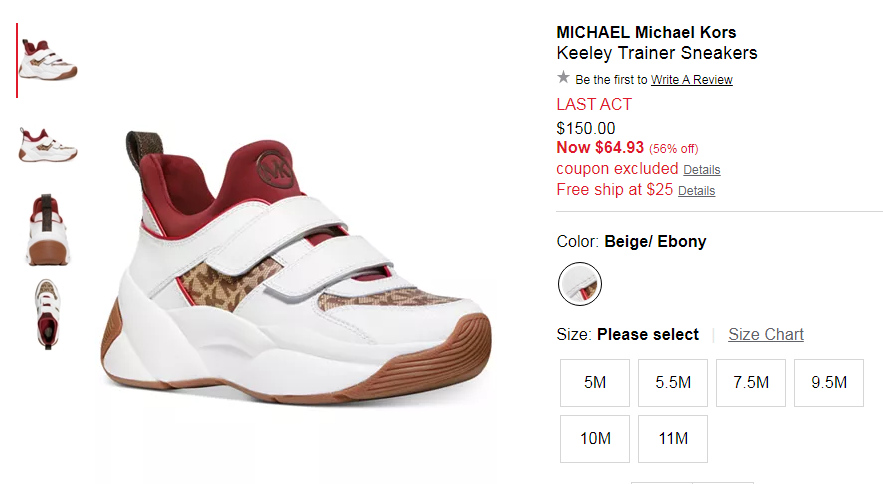883x484 pixels.
Task: Open the Write A Review link
Action: 692,80
